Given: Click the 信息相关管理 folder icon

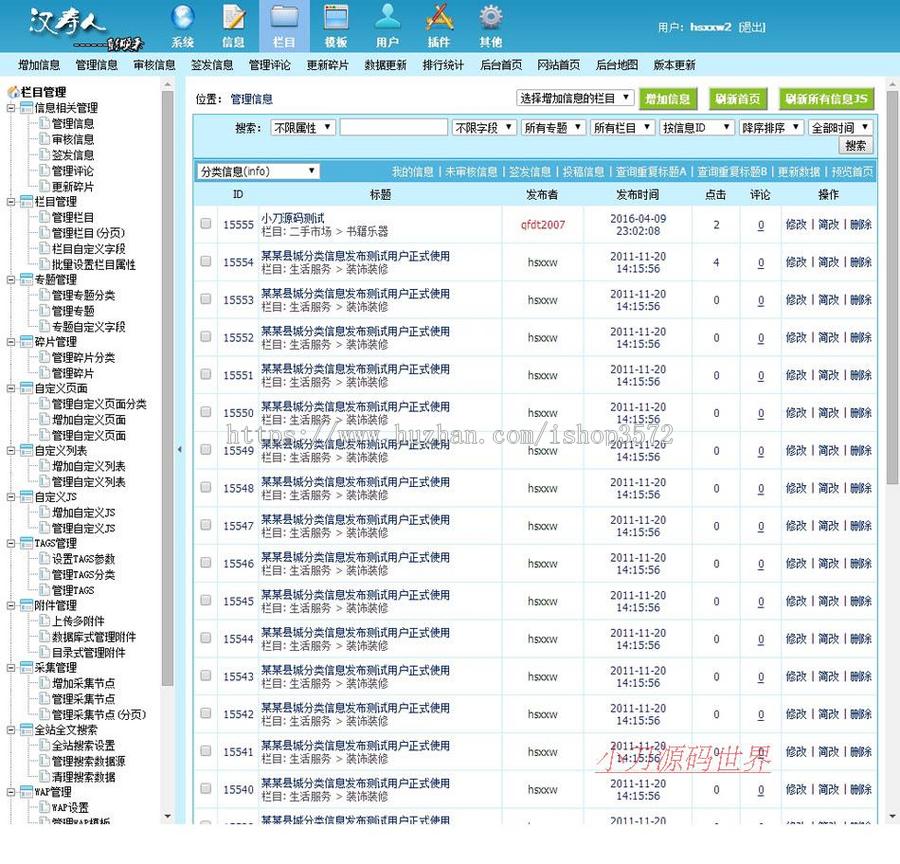Looking at the screenshot, I should [x=26, y=108].
